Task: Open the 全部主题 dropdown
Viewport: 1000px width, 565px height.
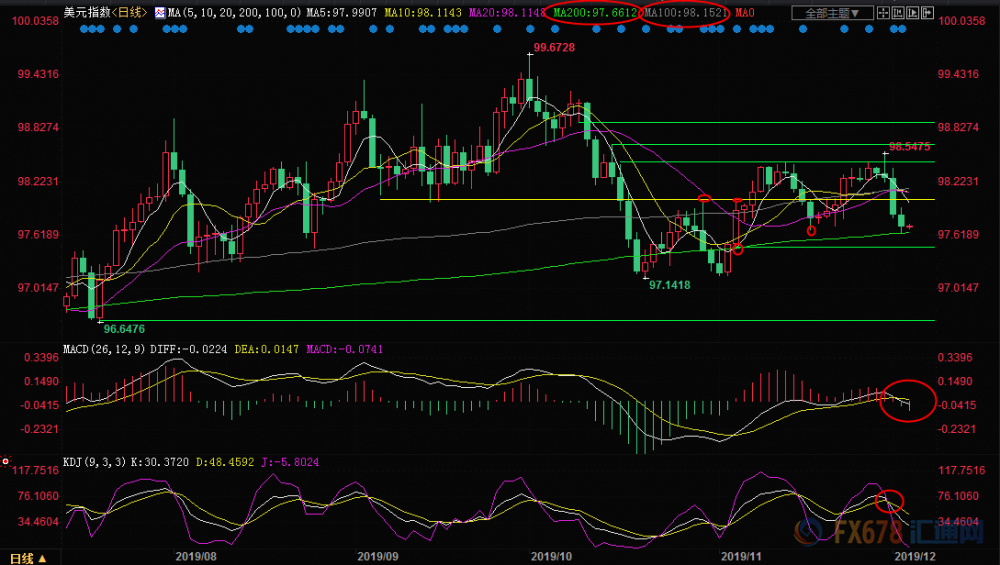Action: pos(833,13)
